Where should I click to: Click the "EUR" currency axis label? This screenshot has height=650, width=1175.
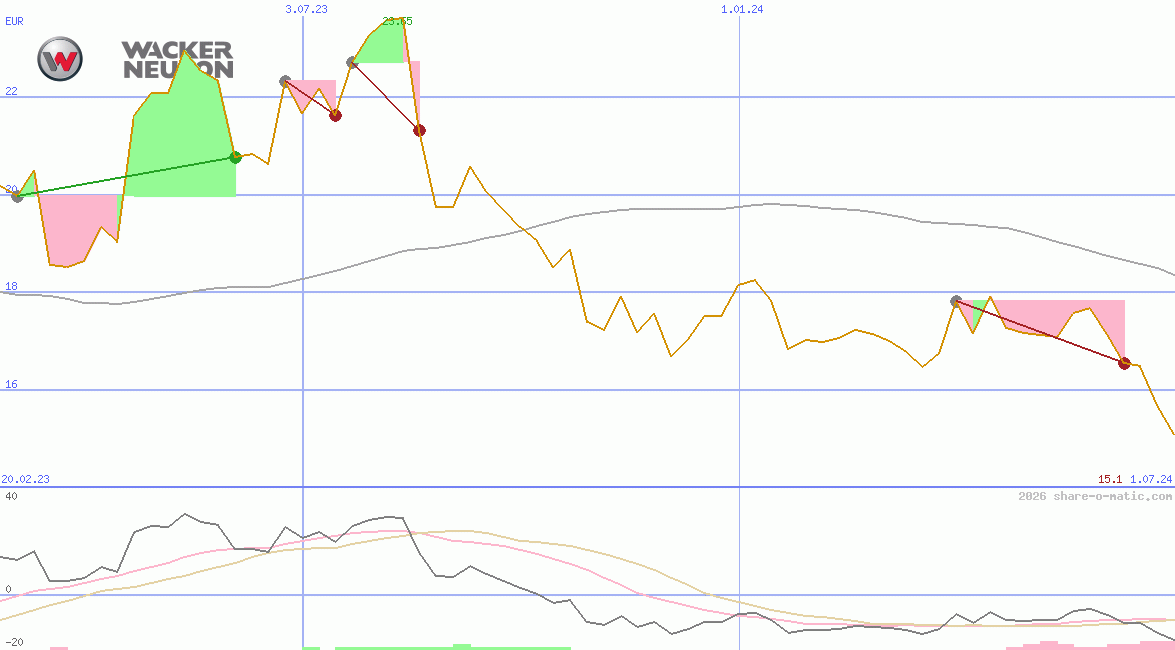14,21
